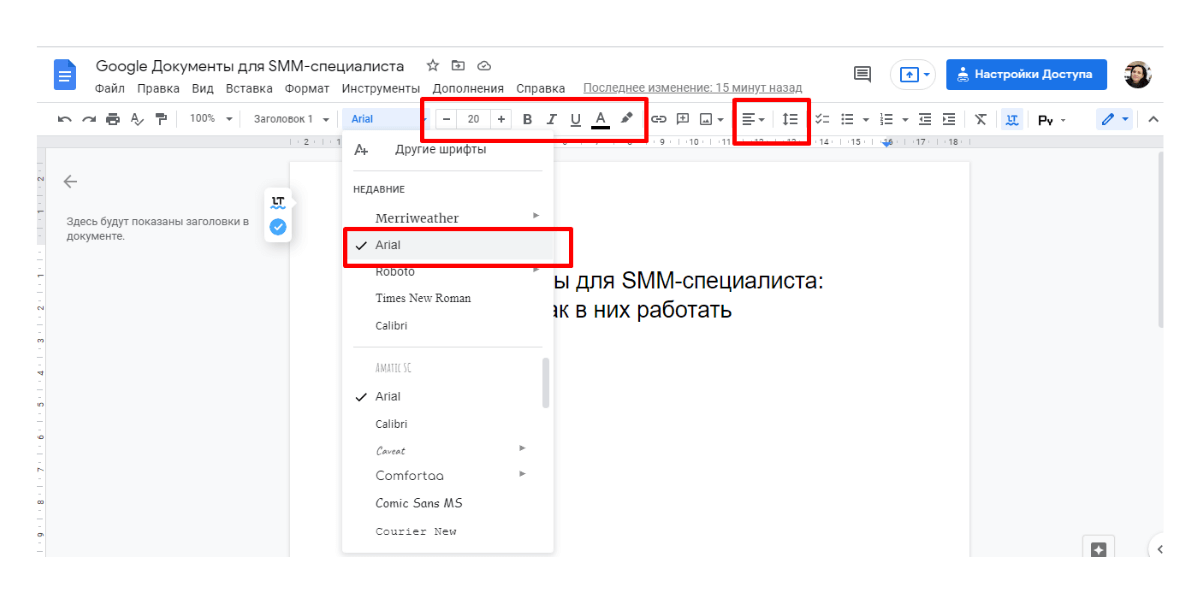Open the Вставка menu
The width and height of the screenshot is (1200, 600).
249,88
